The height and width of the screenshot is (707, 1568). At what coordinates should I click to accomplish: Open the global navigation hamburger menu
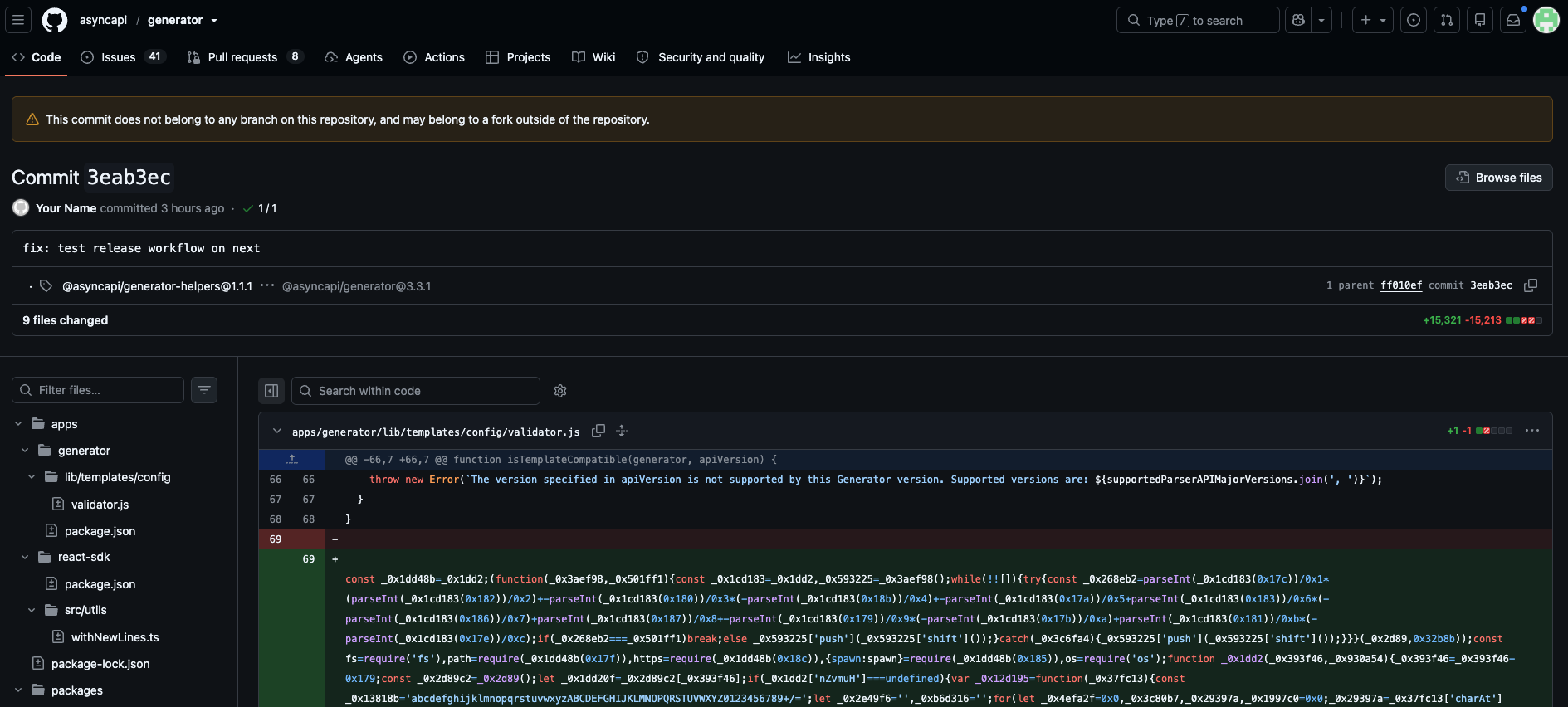[x=18, y=20]
